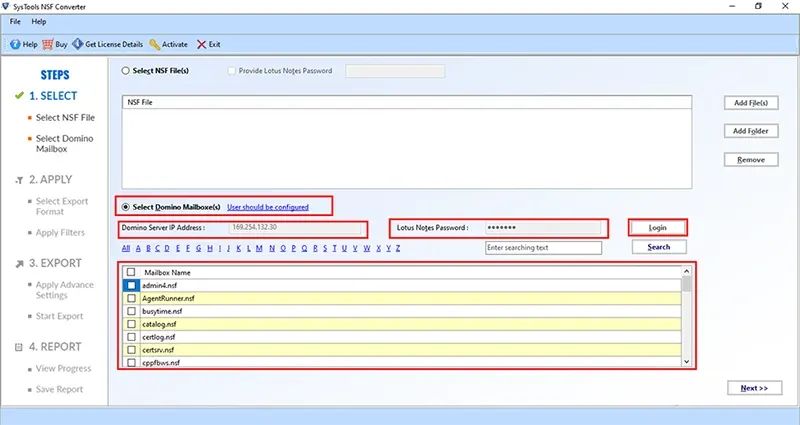Viewport: 800px width, 425px height.
Task: Open the Help menu in menu bar
Action: pyautogui.click(x=39, y=21)
